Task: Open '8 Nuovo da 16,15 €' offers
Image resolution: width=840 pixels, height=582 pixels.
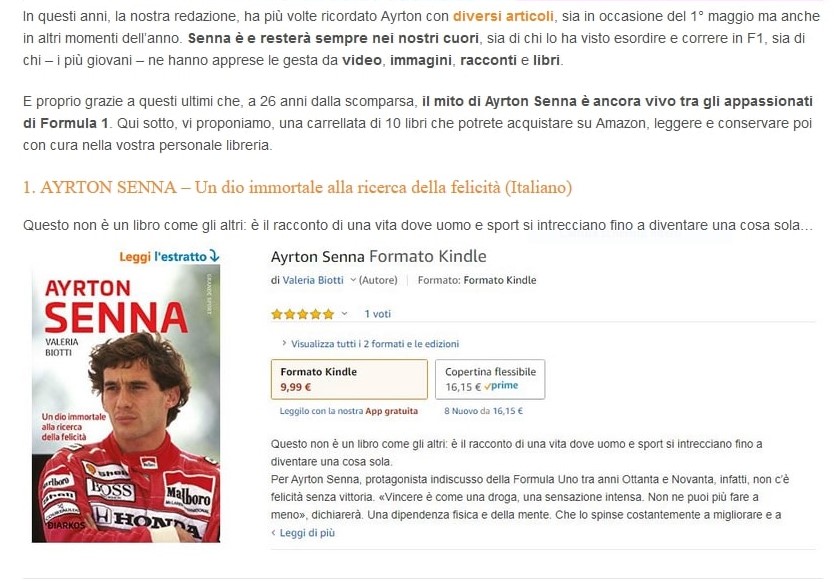Action: [x=483, y=410]
